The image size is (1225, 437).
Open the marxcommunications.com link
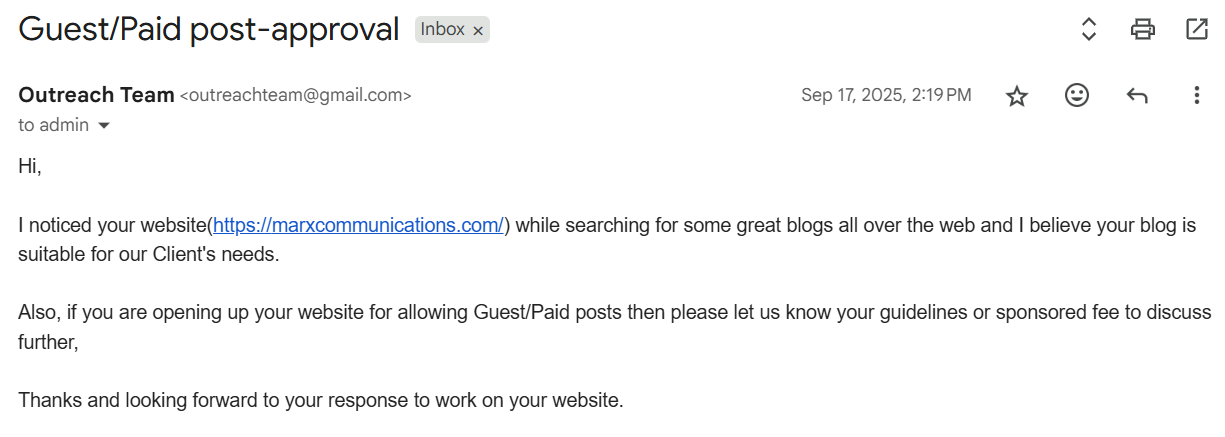point(358,225)
